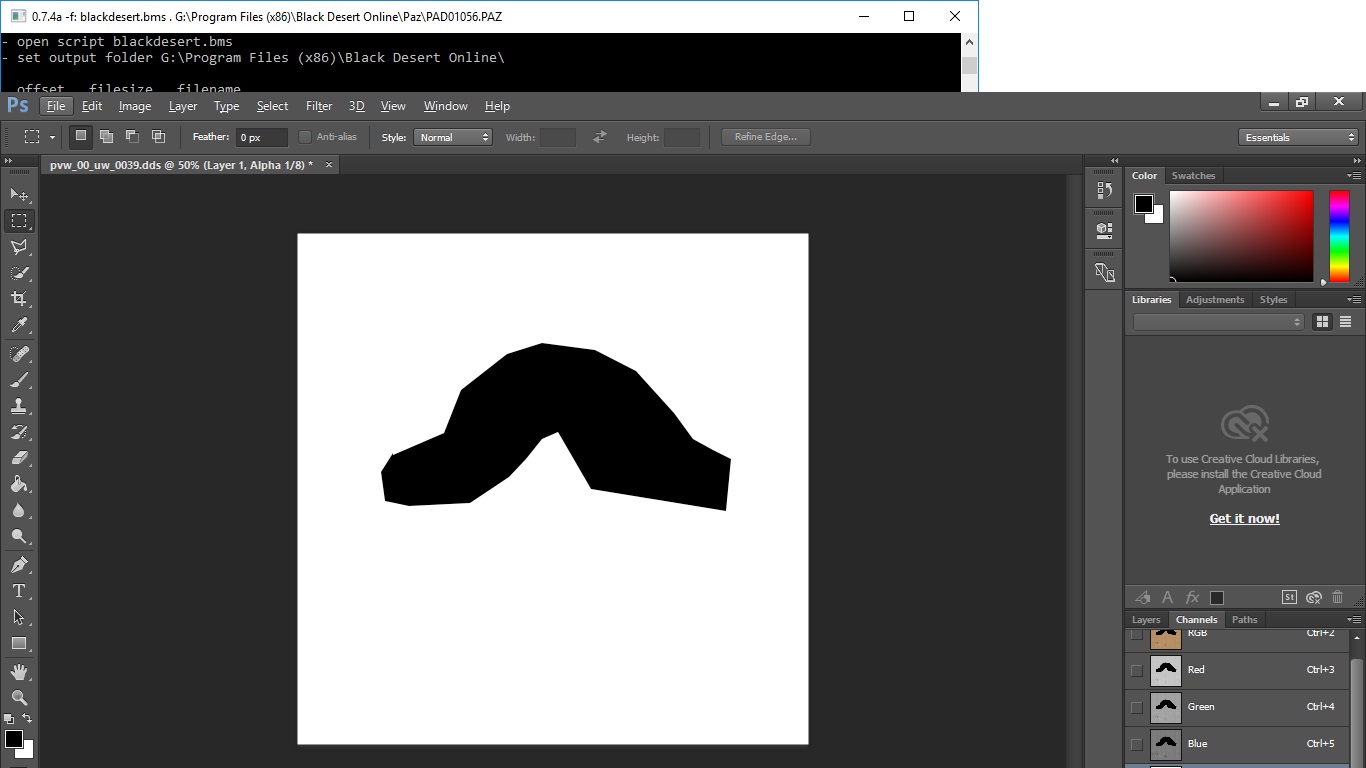Select the Clone Stamp tool
Image resolution: width=1366 pixels, height=768 pixels.
pyautogui.click(x=19, y=406)
